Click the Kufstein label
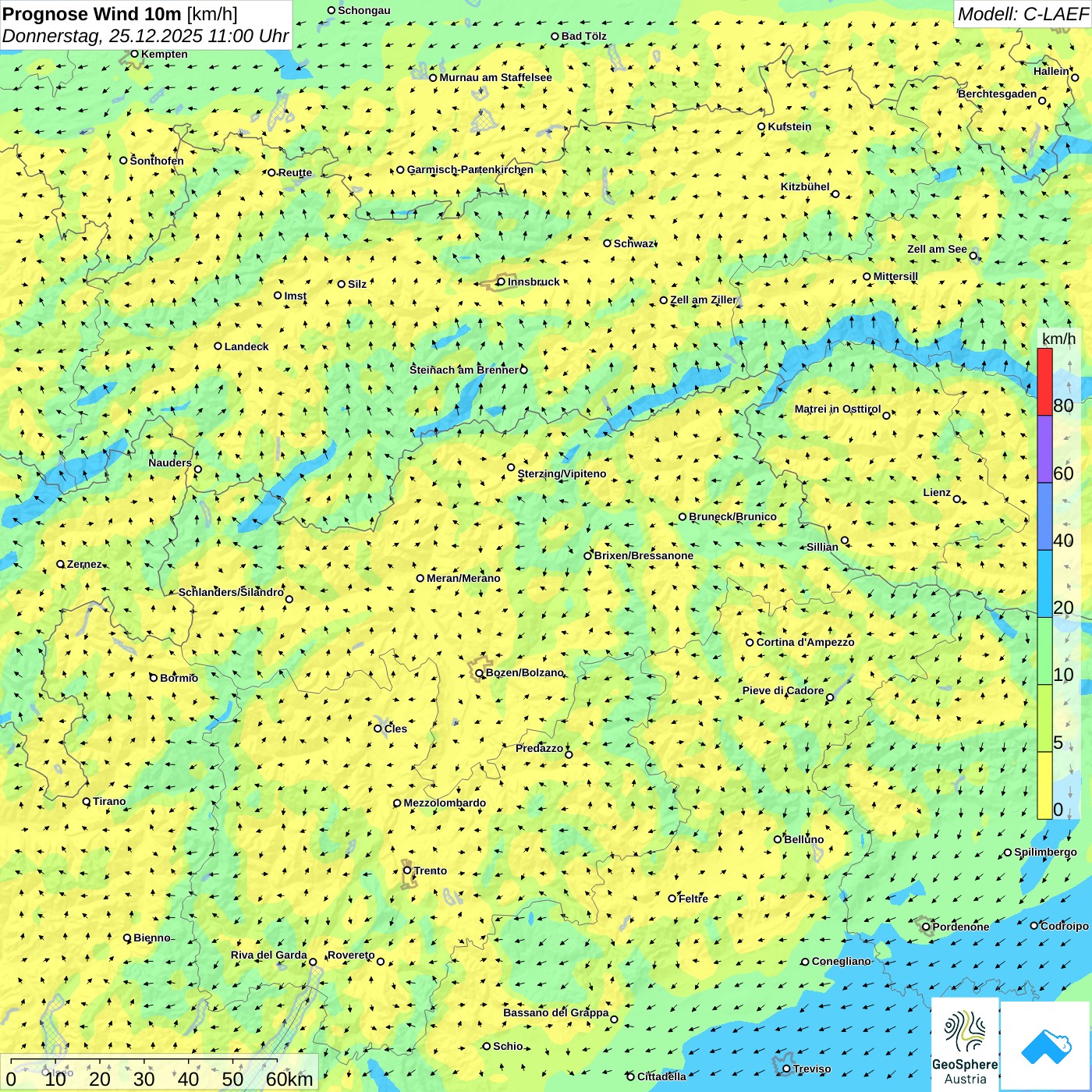The height and width of the screenshot is (1092, 1092). 789,126
